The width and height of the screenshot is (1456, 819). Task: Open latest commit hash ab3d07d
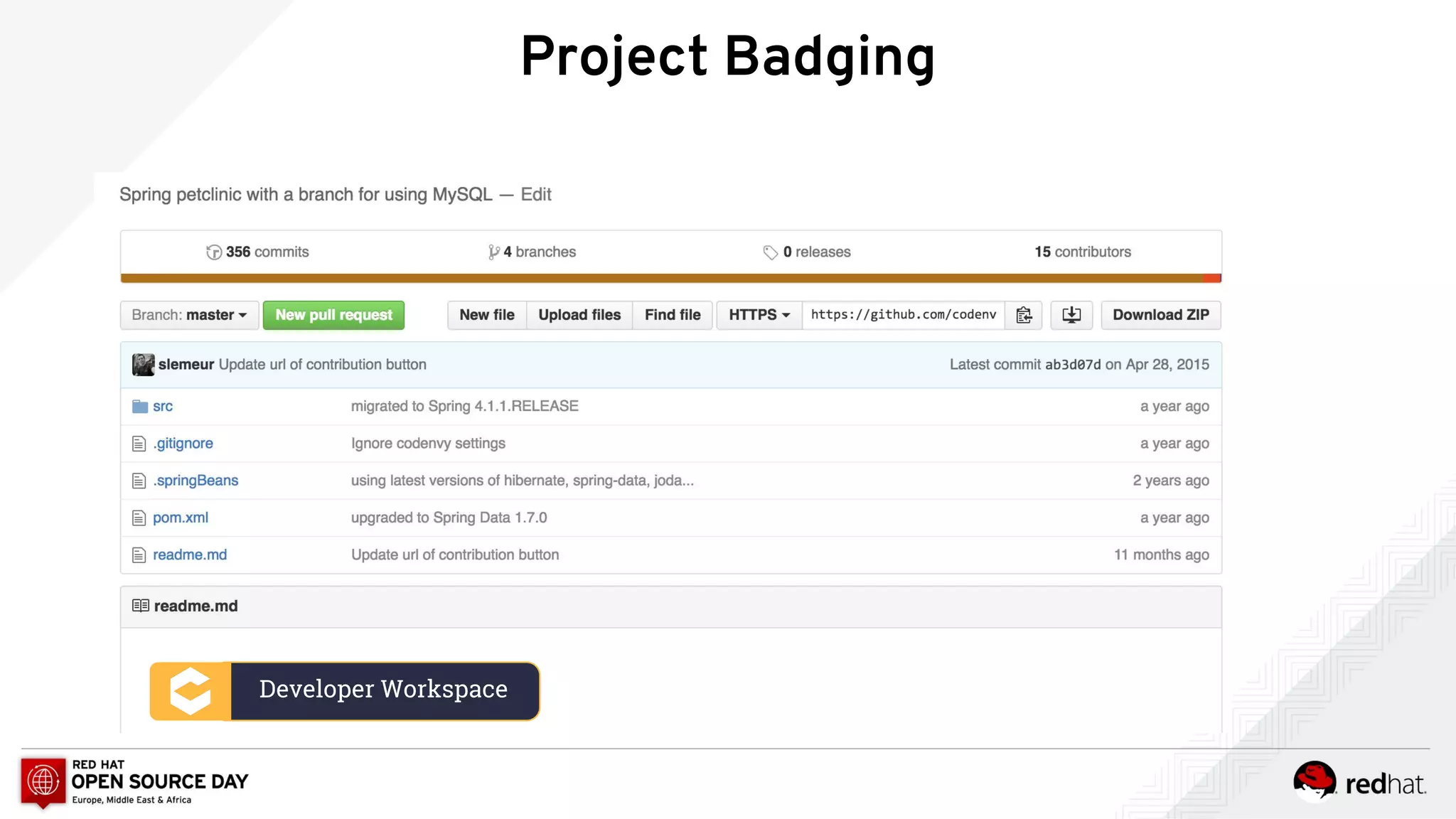tap(1073, 365)
